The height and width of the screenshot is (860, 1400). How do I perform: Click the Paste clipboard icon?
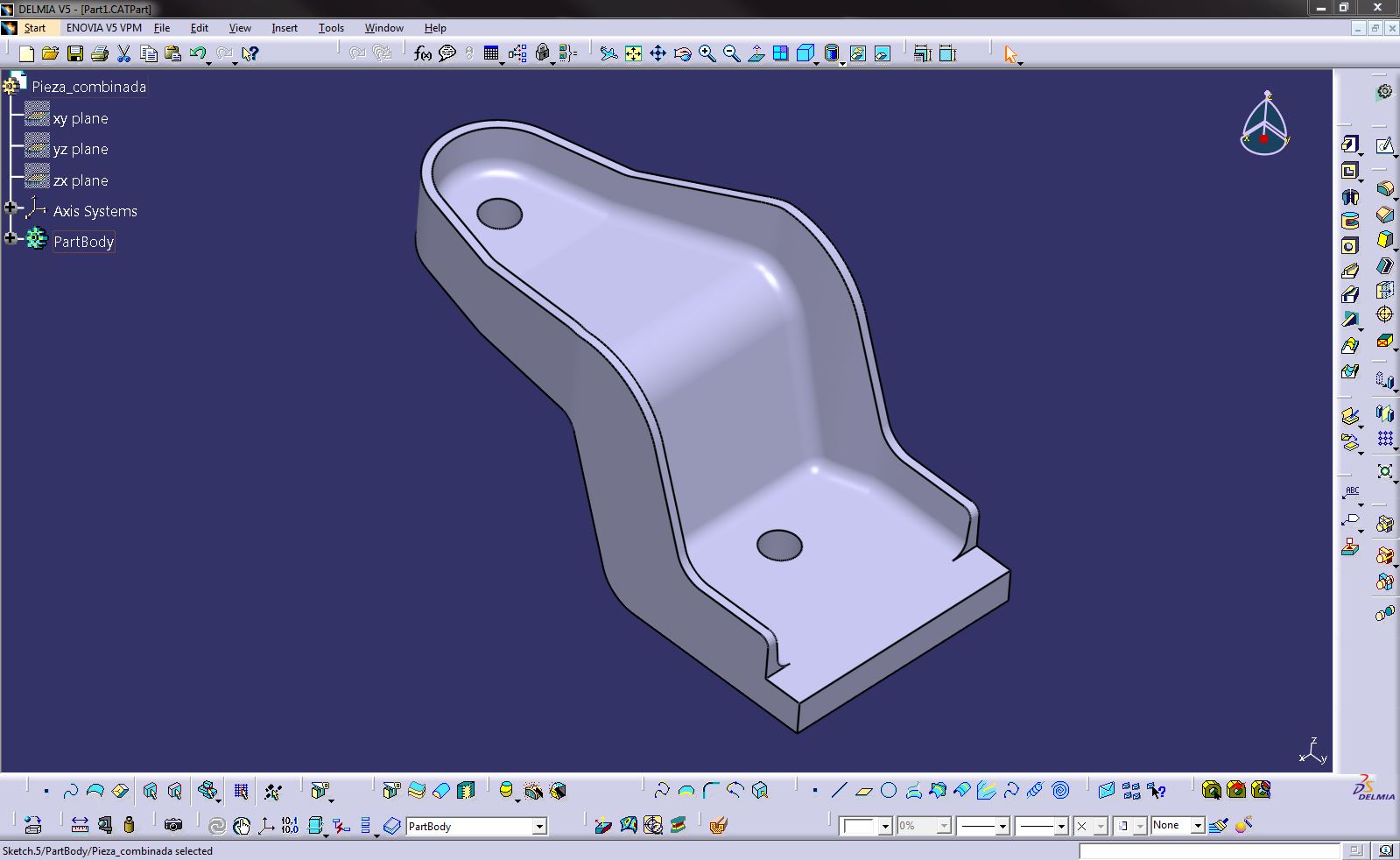coord(173,53)
